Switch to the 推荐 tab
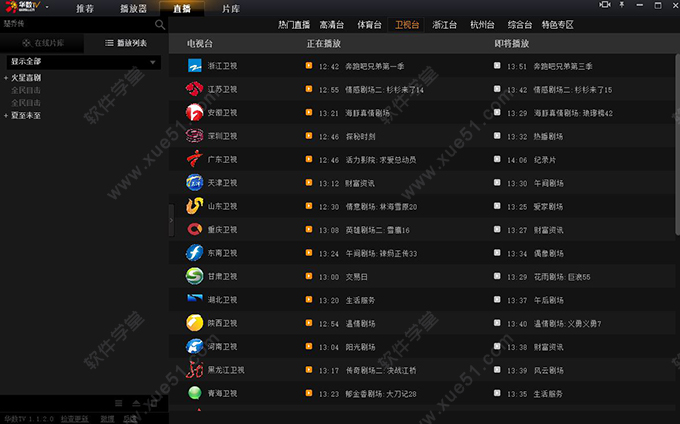This screenshot has height=424, width=680. click(85, 9)
